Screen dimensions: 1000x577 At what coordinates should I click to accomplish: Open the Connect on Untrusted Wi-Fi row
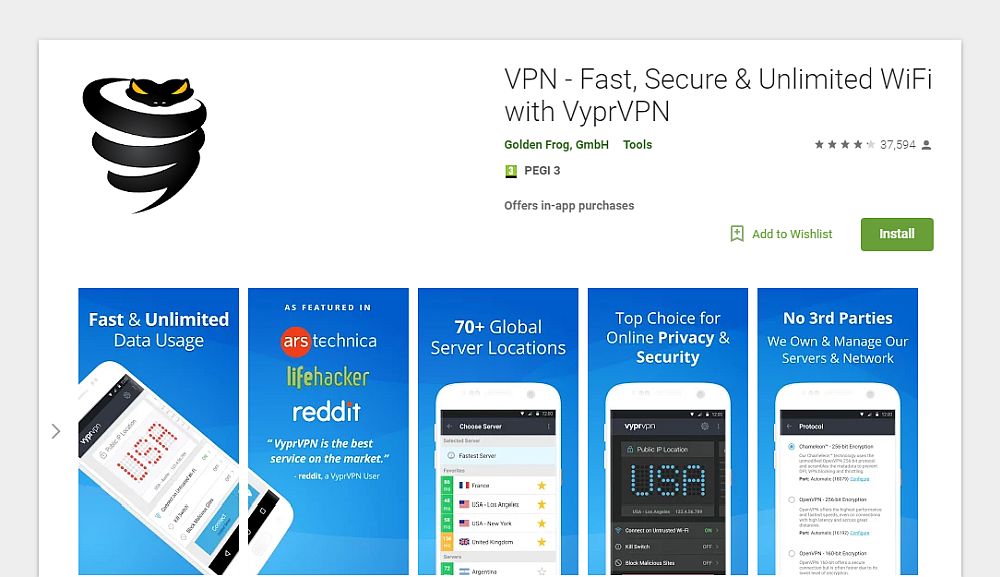click(667, 530)
